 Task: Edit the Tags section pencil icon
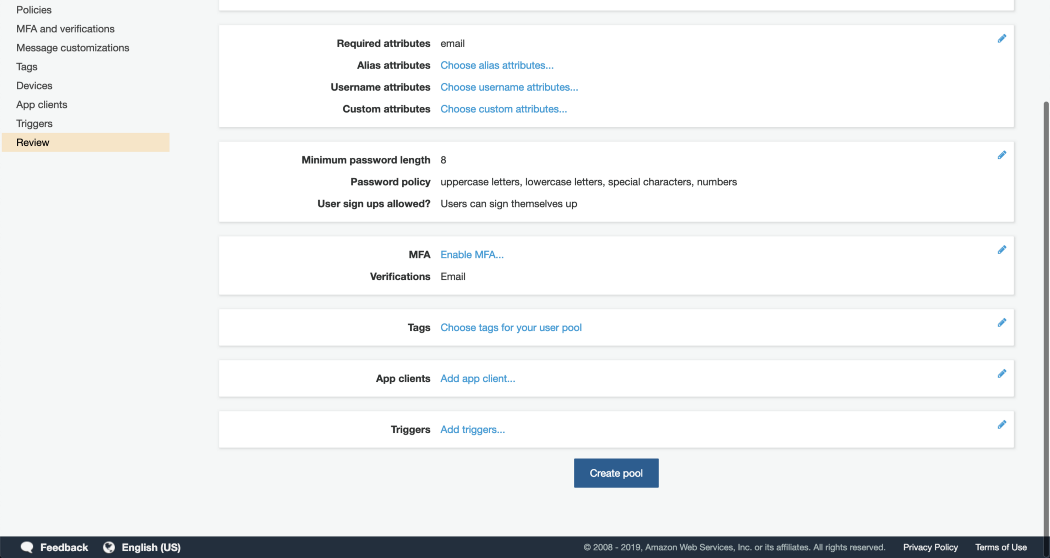(x=1002, y=323)
